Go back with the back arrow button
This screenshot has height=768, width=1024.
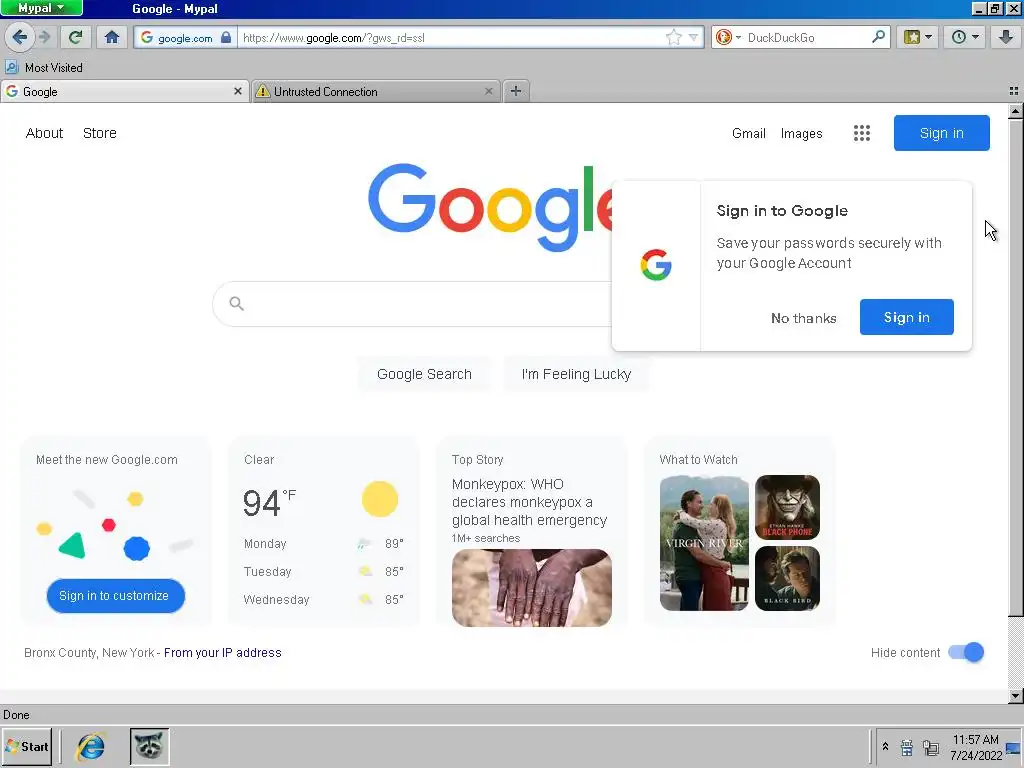pyautogui.click(x=20, y=37)
